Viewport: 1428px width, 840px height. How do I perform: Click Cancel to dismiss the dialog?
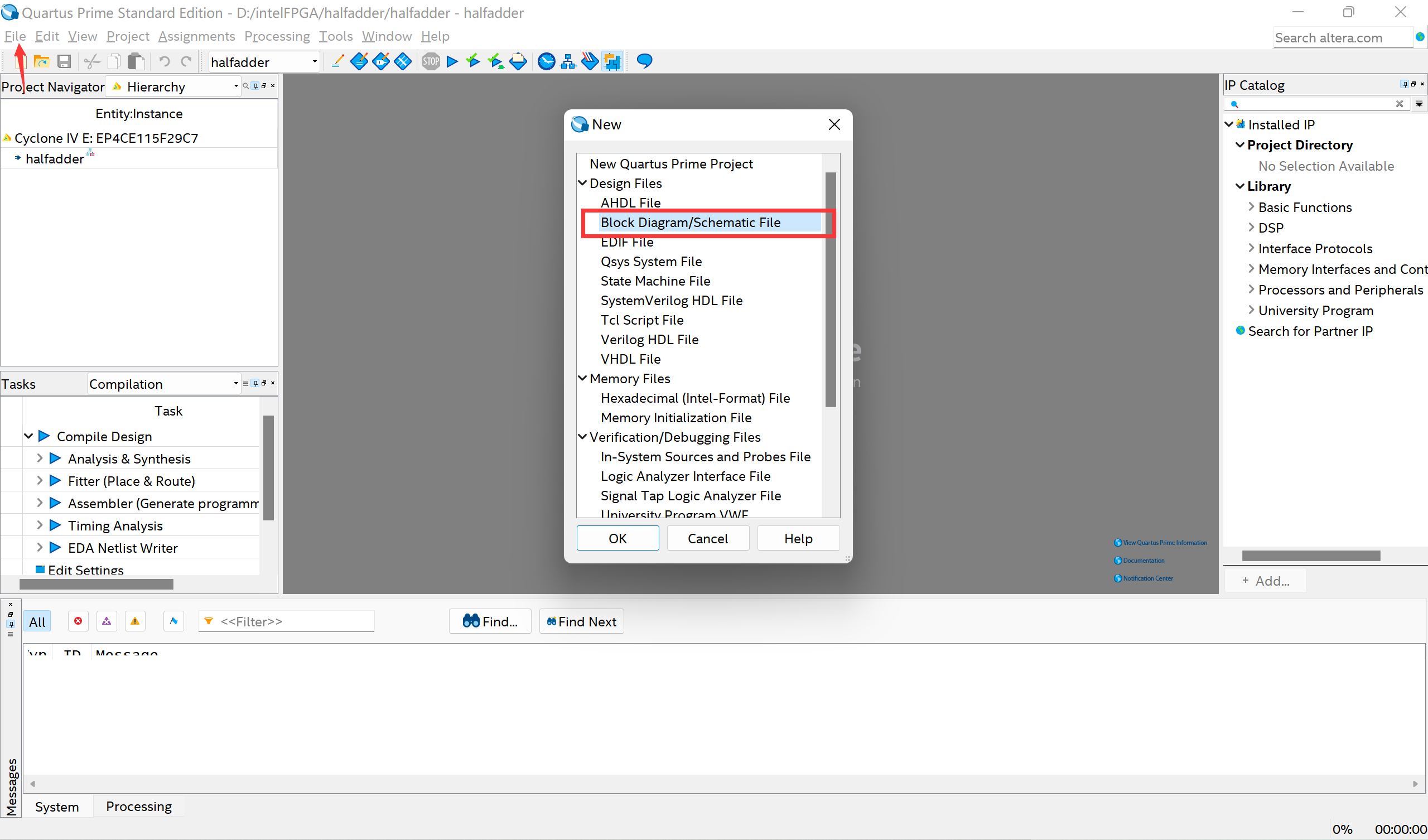point(707,538)
